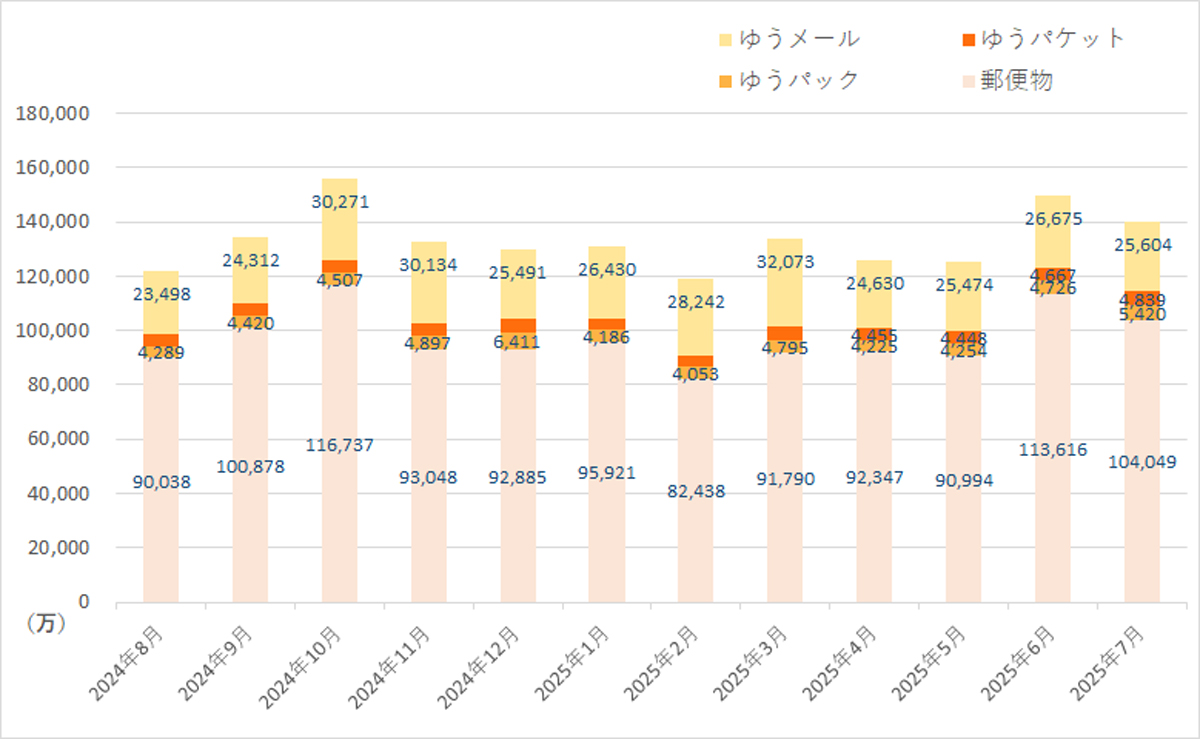Click the 23,498 data label
This screenshot has width=1200, height=739.
[x=161, y=294]
